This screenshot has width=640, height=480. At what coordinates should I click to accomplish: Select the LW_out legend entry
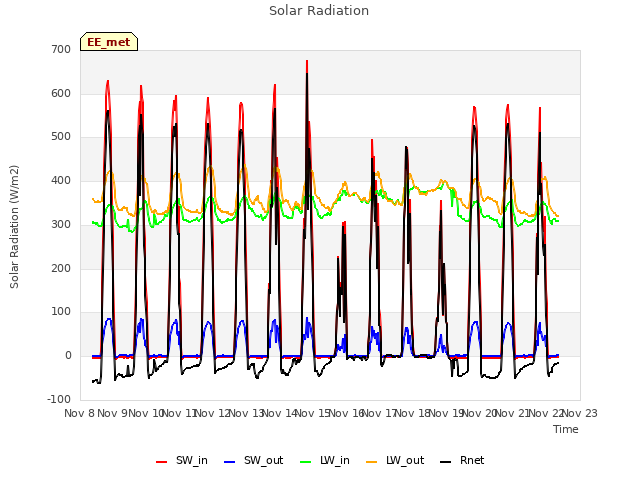tap(395, 460)
